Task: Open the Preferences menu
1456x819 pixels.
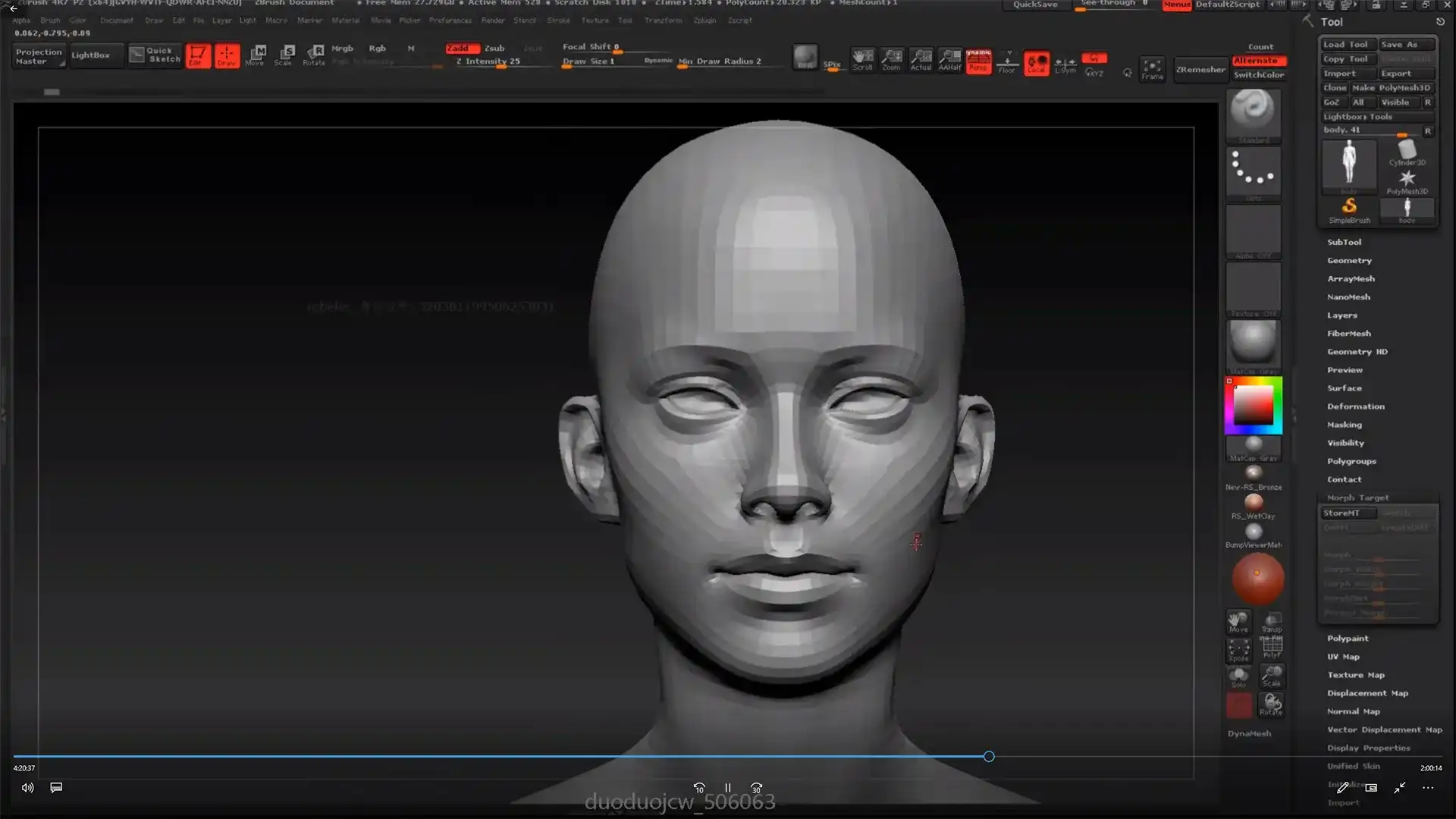Action: [x=450, y=20]
